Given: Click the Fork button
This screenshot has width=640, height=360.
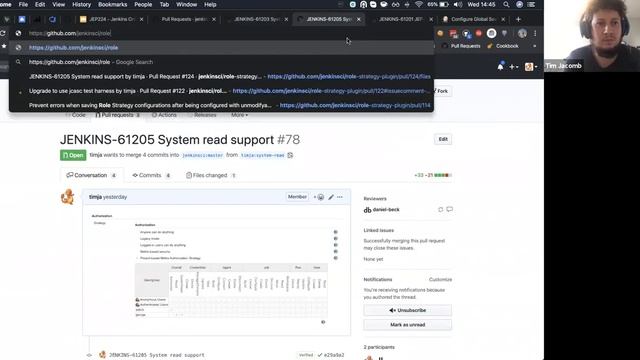Looking at the screenshot, I should click(x=442, y=91).
